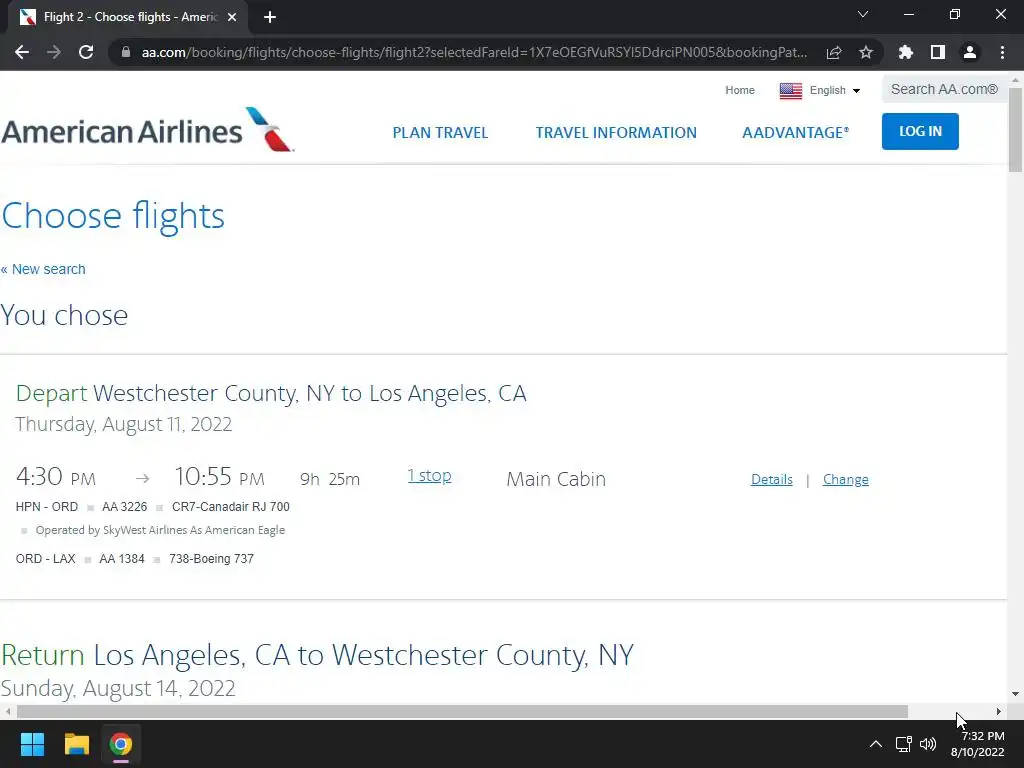Click the browser forward arrow
Viewport: 1024px width, 768px height.
(x=54, y=52)
